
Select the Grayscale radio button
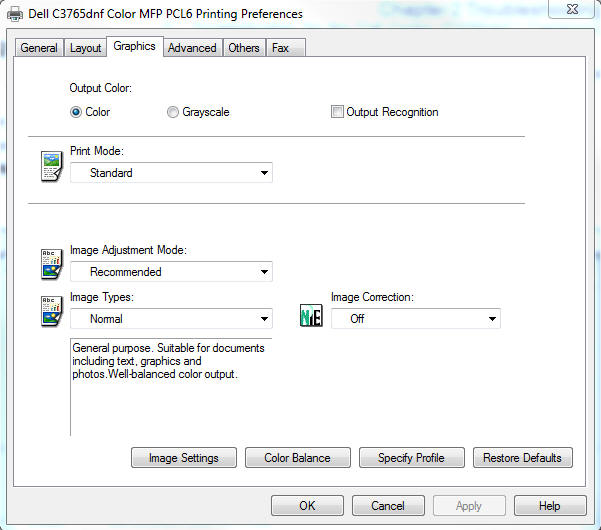pyautogui.click(x=173, y=112)
